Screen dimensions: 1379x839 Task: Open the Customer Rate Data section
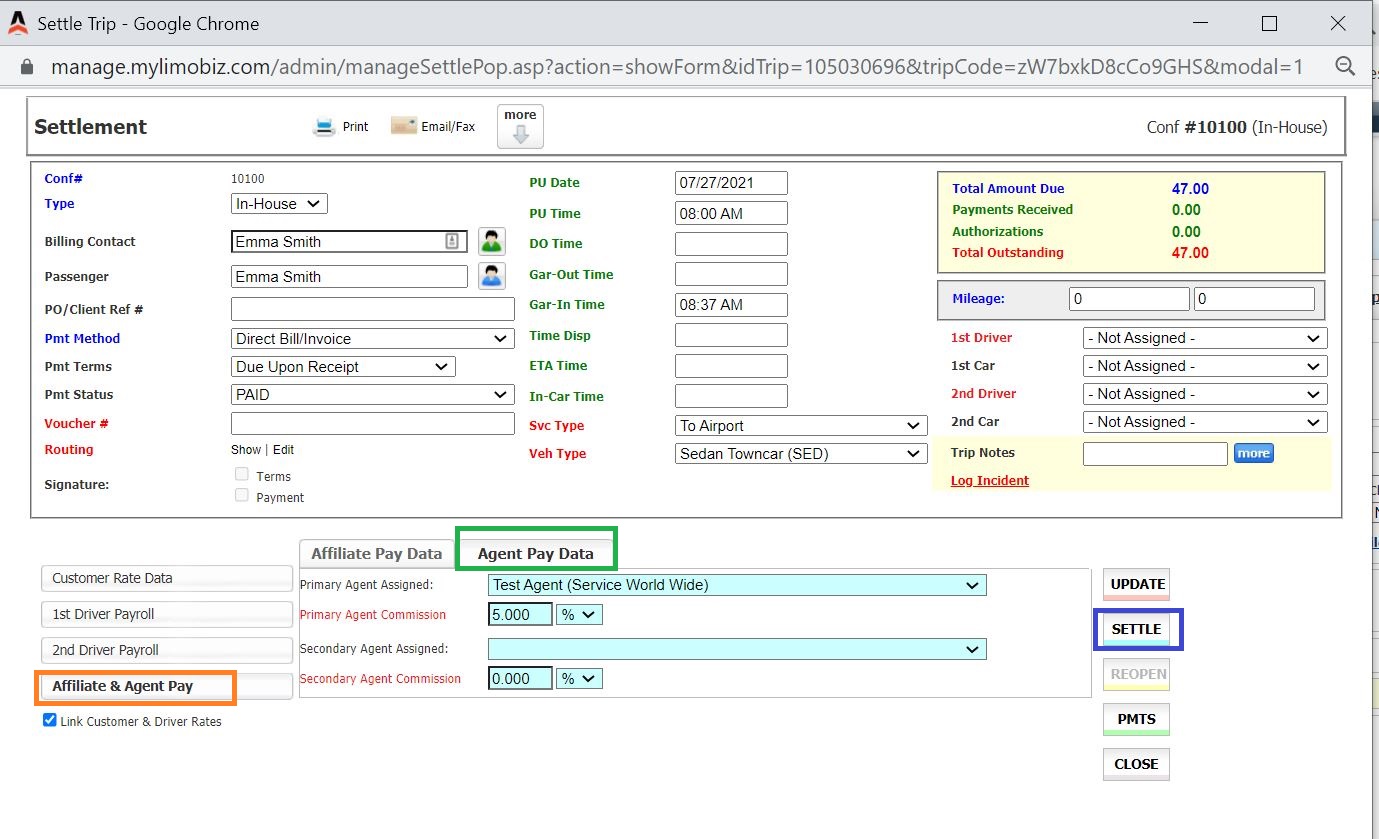tap(166, 578)
